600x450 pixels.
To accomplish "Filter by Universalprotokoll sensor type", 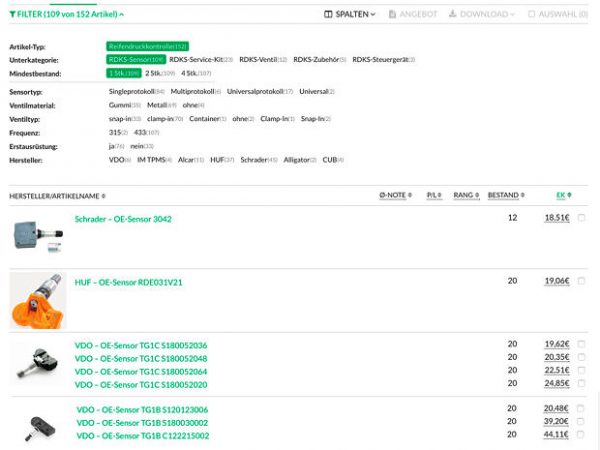I will (260, 91).
